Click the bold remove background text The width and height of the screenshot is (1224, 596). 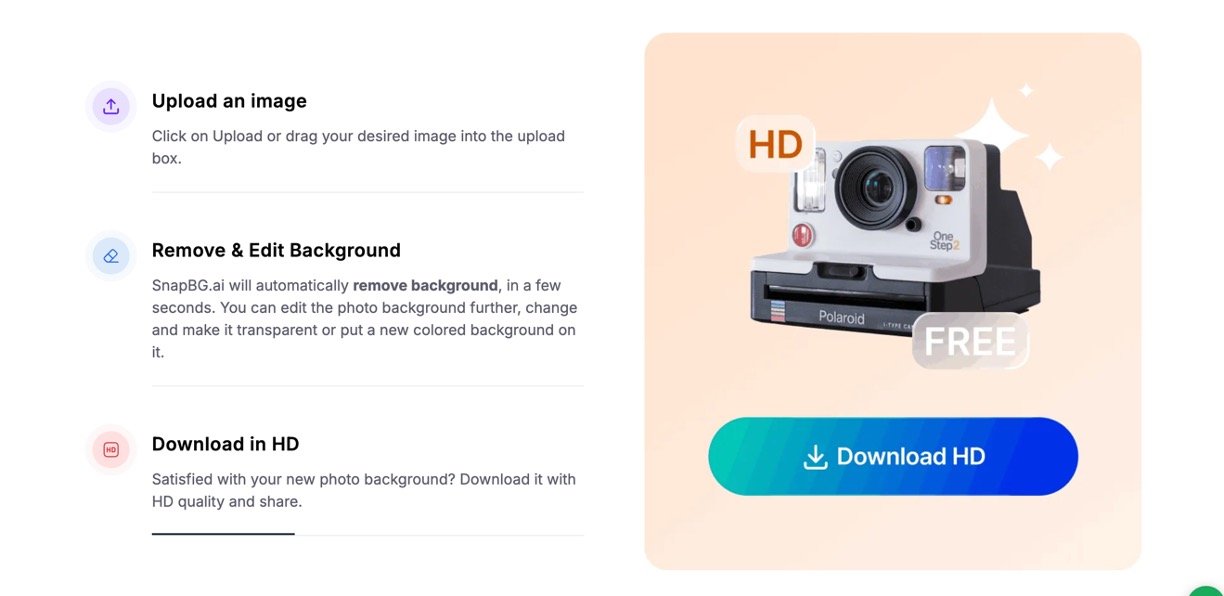(425, 285)
